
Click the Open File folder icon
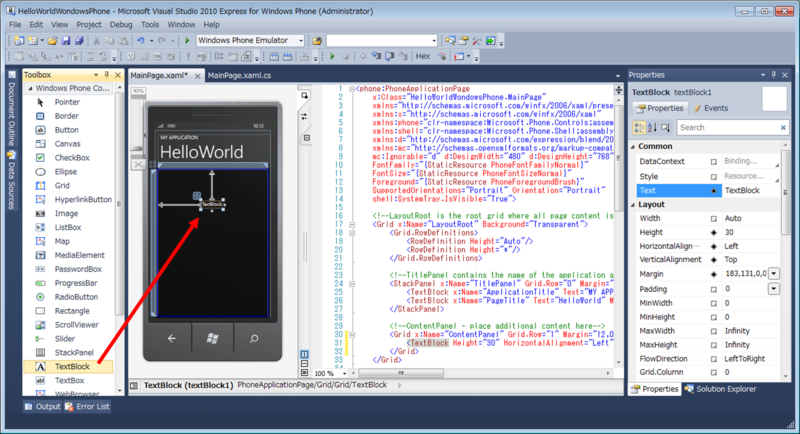coord(53,40)
